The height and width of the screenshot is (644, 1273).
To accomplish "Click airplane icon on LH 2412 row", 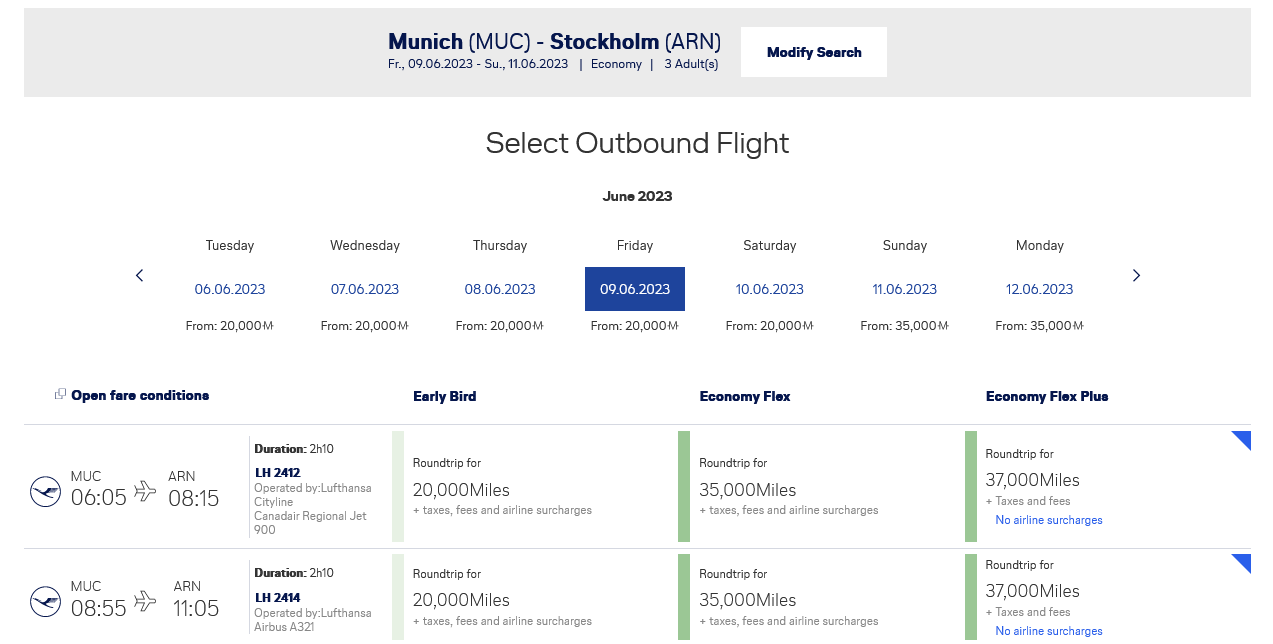I will 146,491.
